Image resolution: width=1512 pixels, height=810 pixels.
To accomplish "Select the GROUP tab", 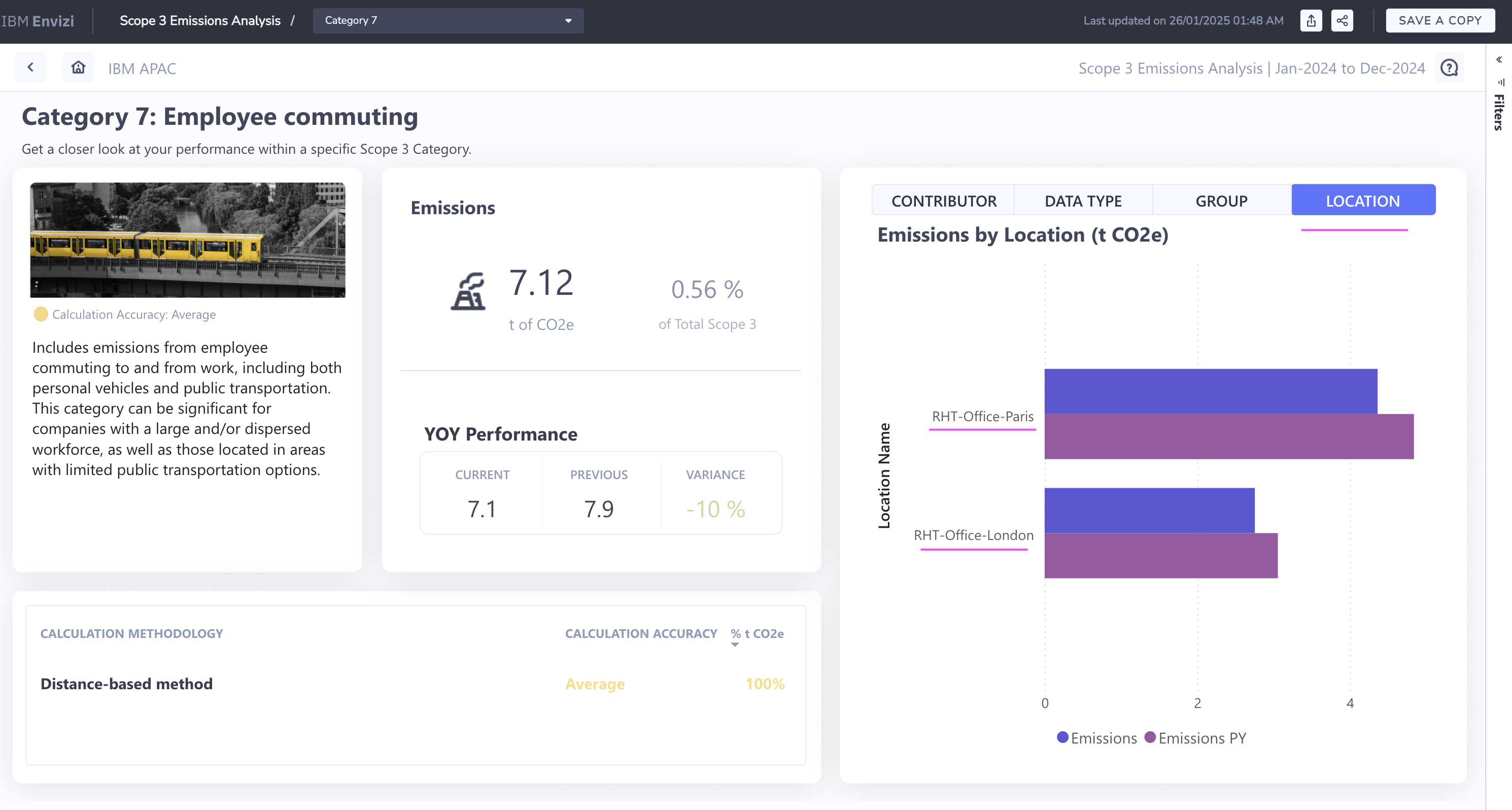I will point(1221,201).
